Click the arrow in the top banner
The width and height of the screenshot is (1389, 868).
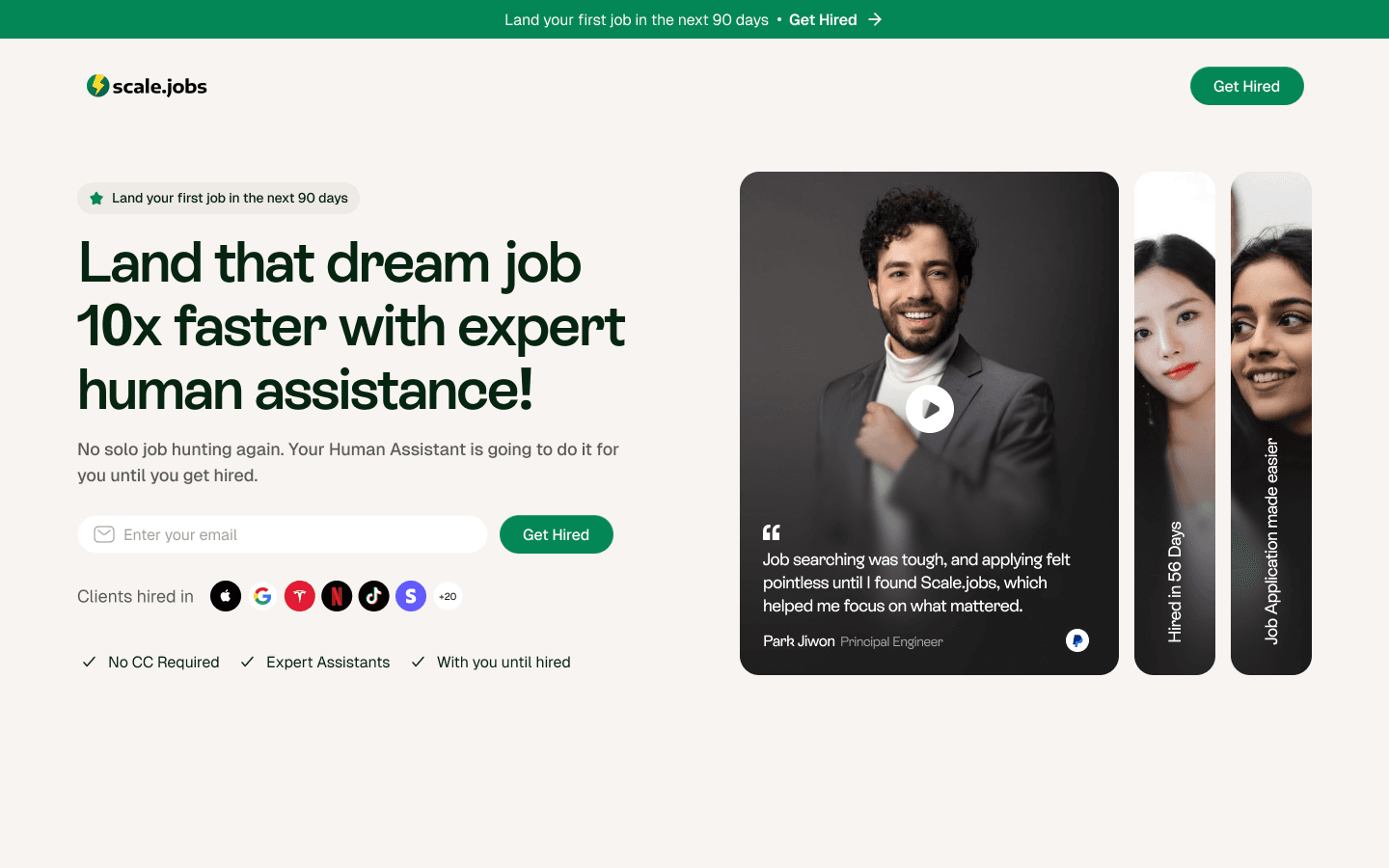click(875, 19)
